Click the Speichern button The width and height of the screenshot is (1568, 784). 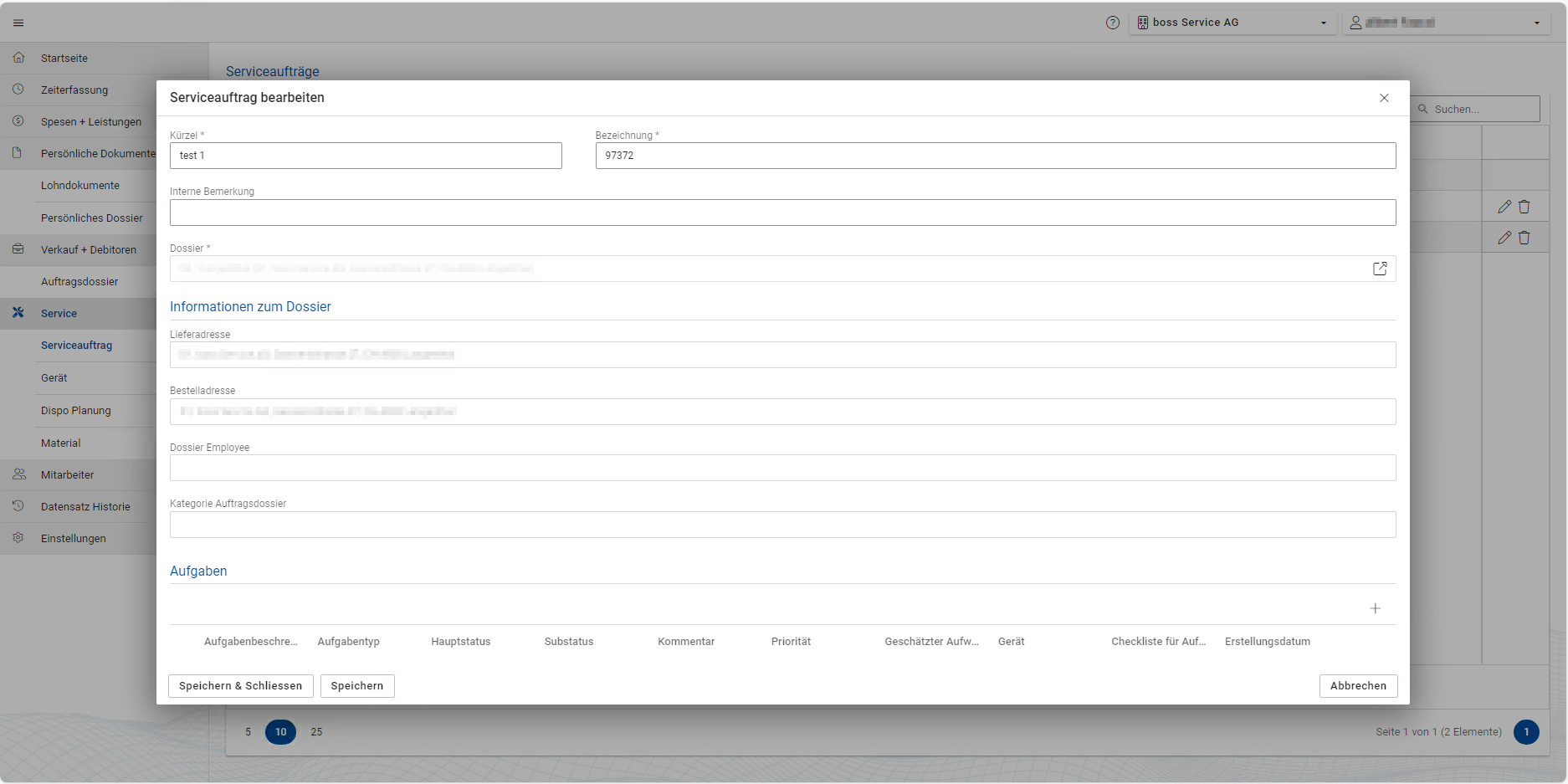pyautogui.click(x=357, y=686)
